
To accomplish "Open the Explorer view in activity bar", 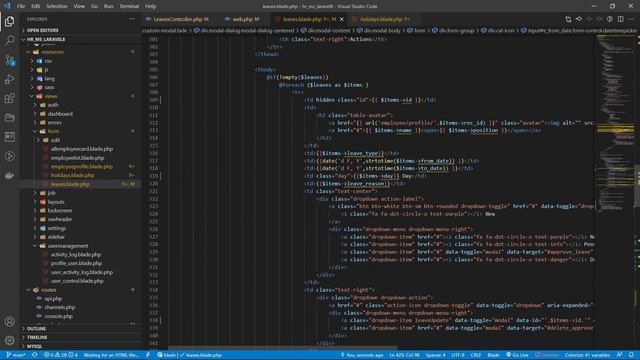I will (x=9, y=21).
